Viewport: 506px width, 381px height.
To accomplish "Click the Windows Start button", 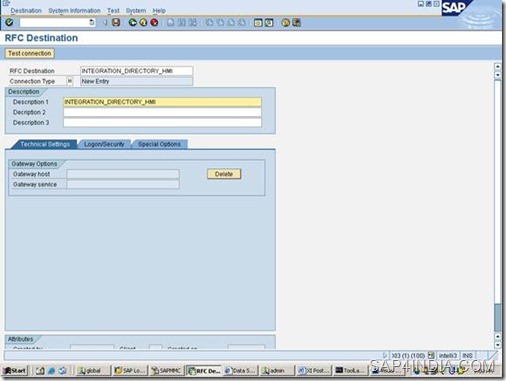I will (15, 370).
